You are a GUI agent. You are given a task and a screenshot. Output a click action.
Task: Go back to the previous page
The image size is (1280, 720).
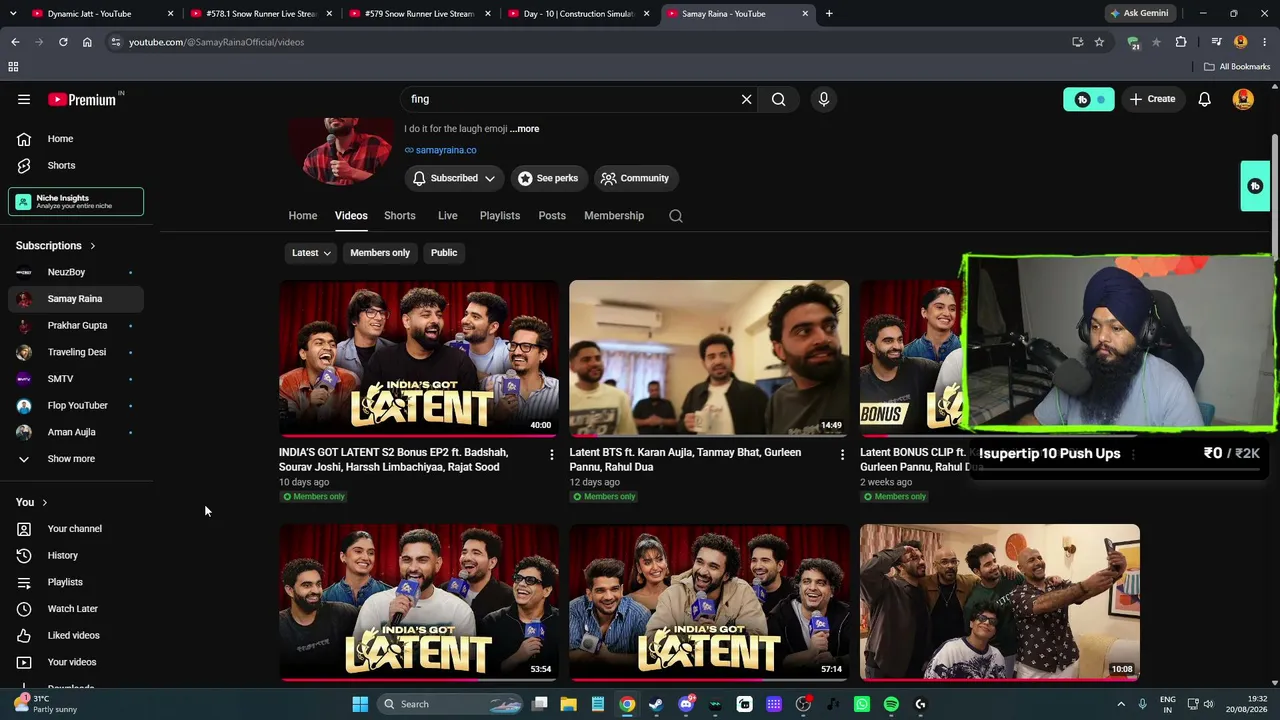pos(15,42)
